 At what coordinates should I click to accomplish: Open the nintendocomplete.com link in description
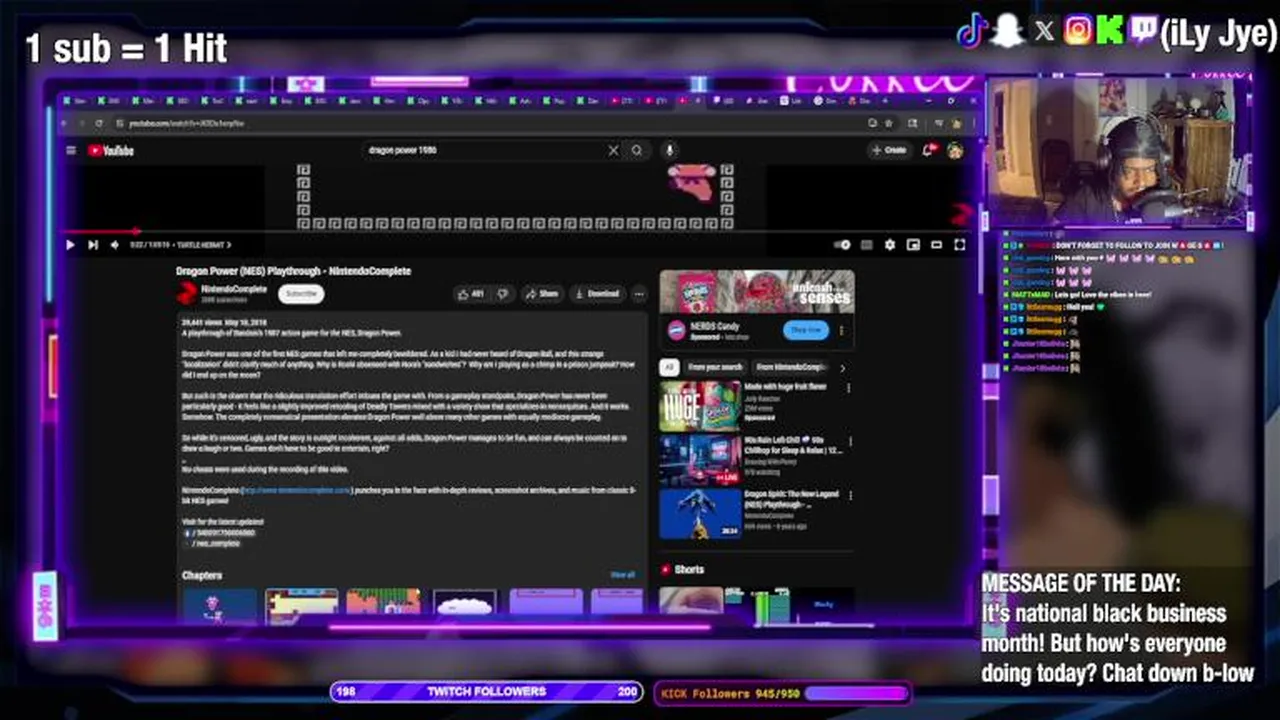click(297, 491)
